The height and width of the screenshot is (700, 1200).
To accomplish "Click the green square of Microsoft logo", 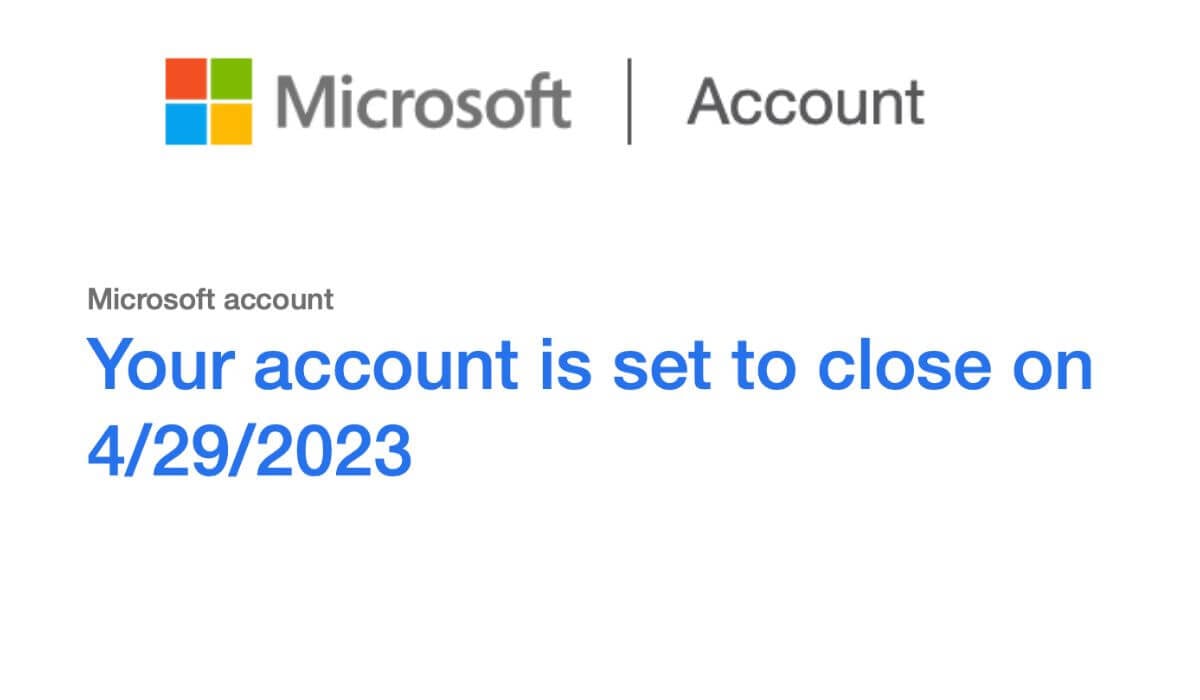I will pyautogui.click(x=230, y=78).
